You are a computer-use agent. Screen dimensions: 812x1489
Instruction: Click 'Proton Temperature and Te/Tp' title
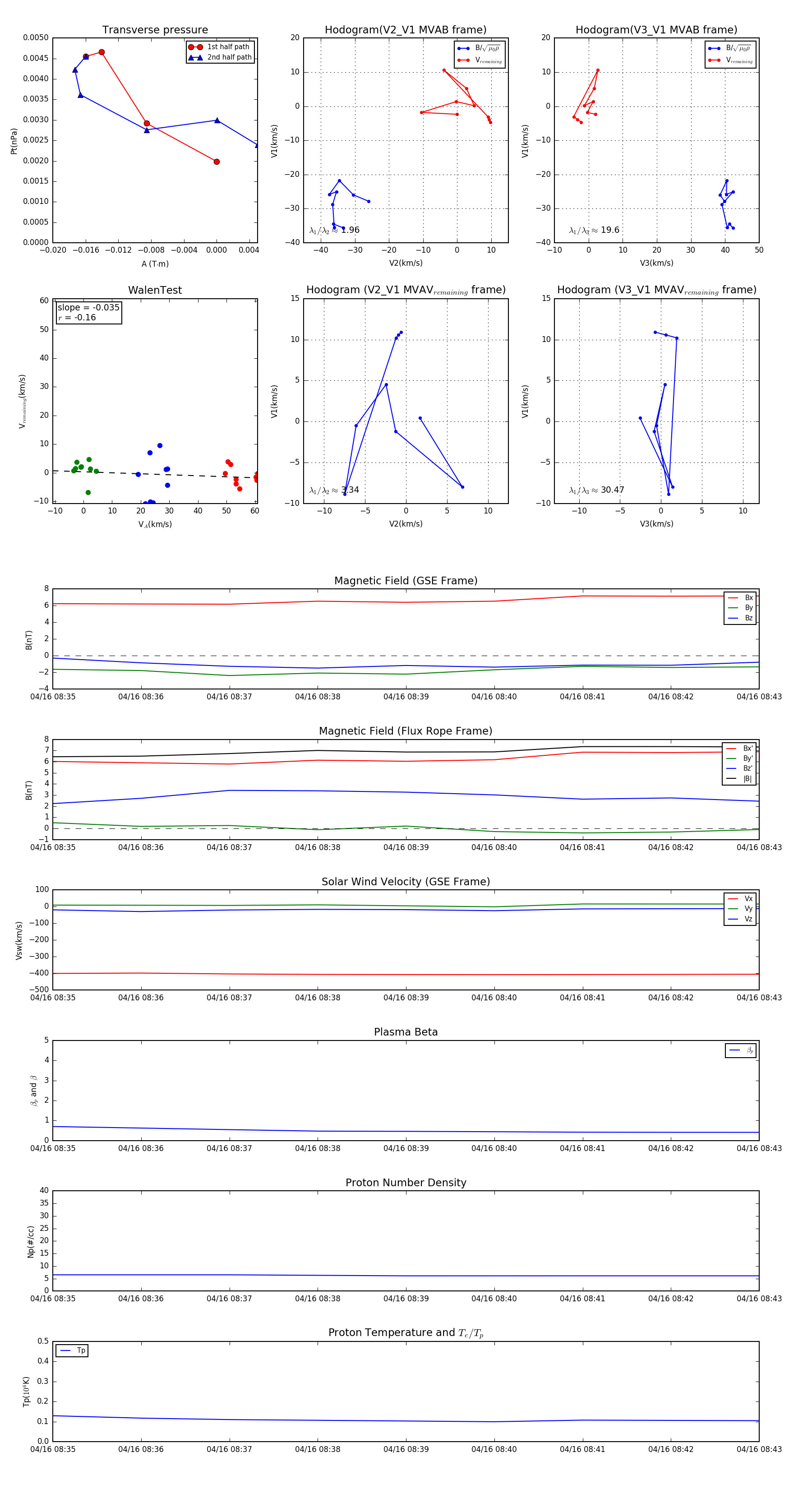406,1333
